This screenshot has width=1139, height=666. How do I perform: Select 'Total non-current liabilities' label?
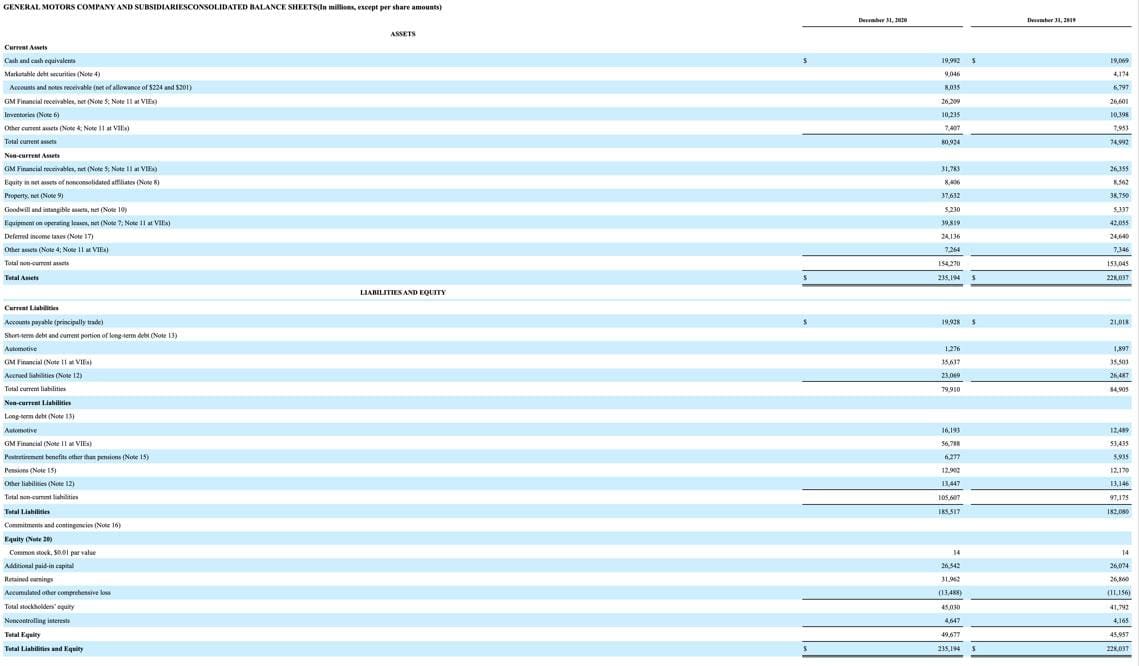tap(41, 498)
